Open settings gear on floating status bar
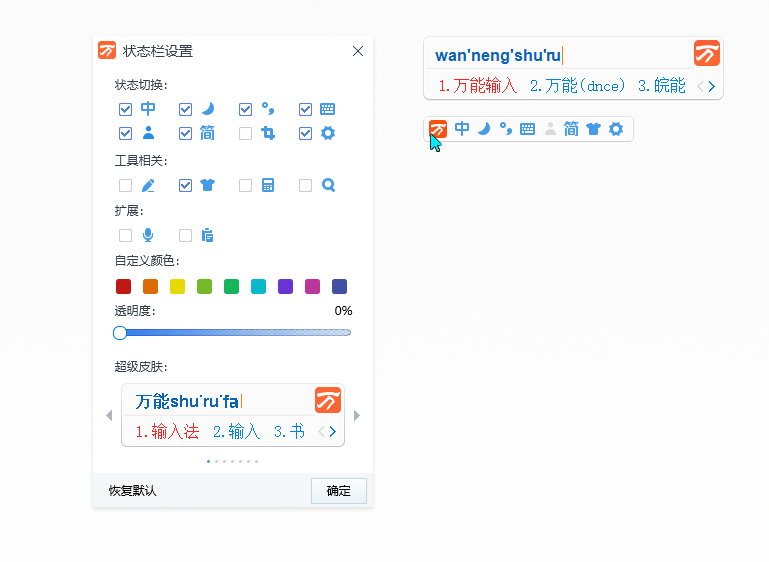 click(x=616, y=129)
